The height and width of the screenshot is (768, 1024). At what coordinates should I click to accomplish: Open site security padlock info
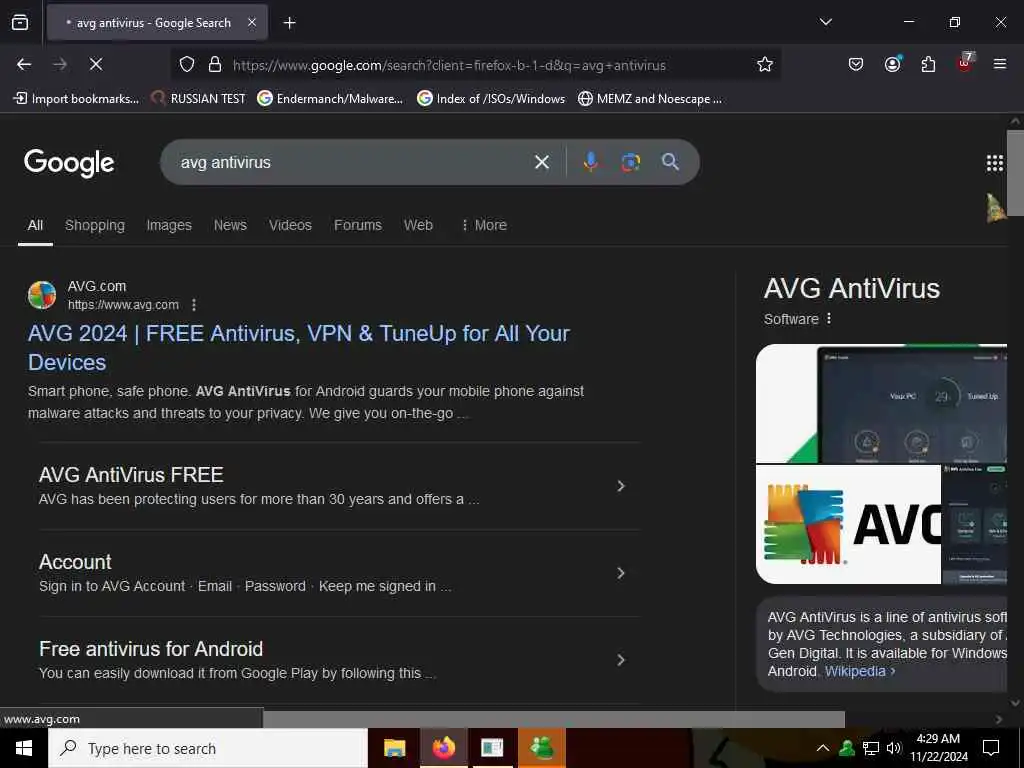(x=215, y=65)
